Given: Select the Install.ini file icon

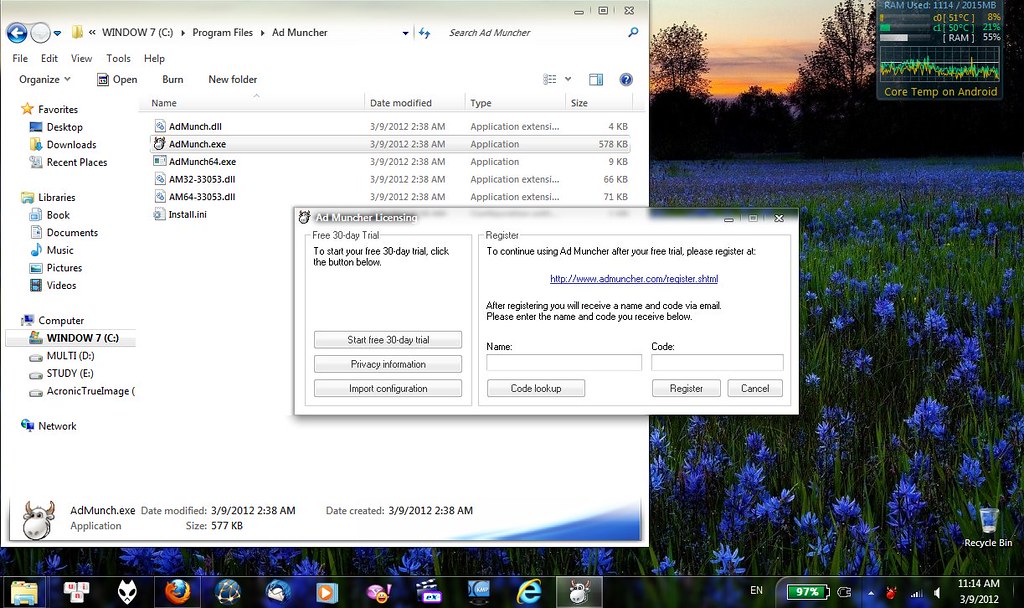Looking at the screenshot, I should coord(159,214).
